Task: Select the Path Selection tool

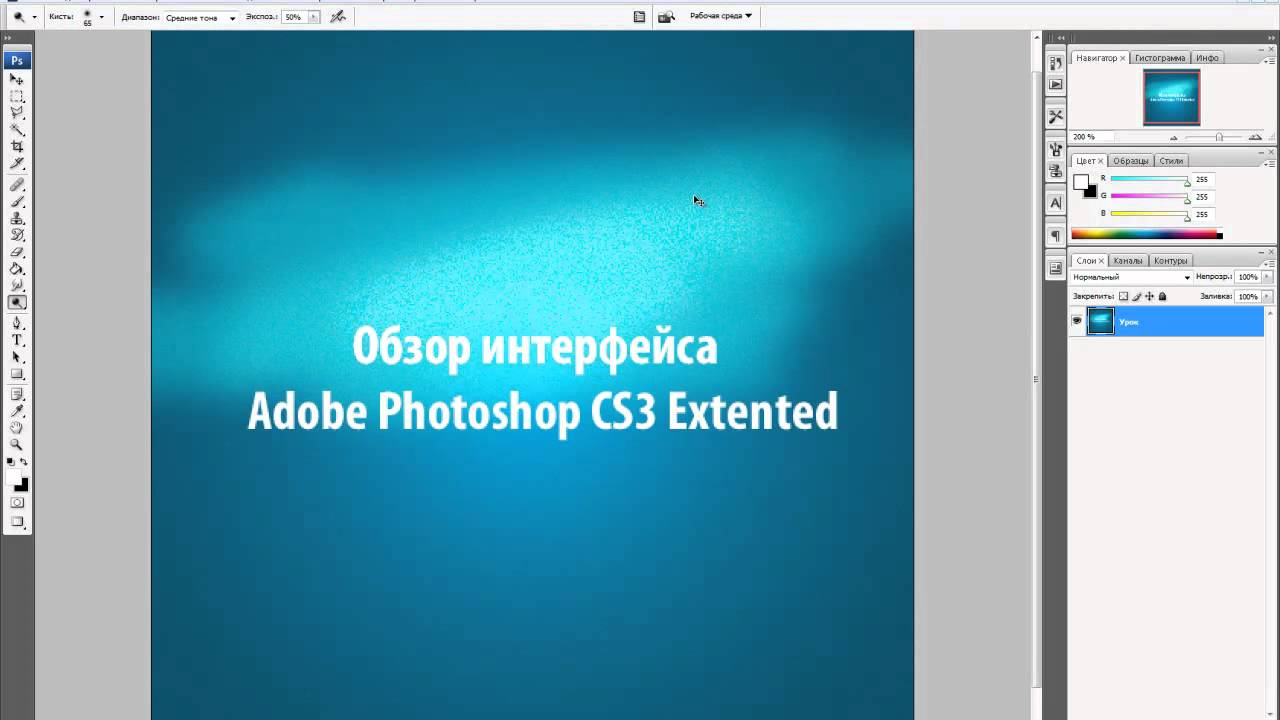Action: 17,357
